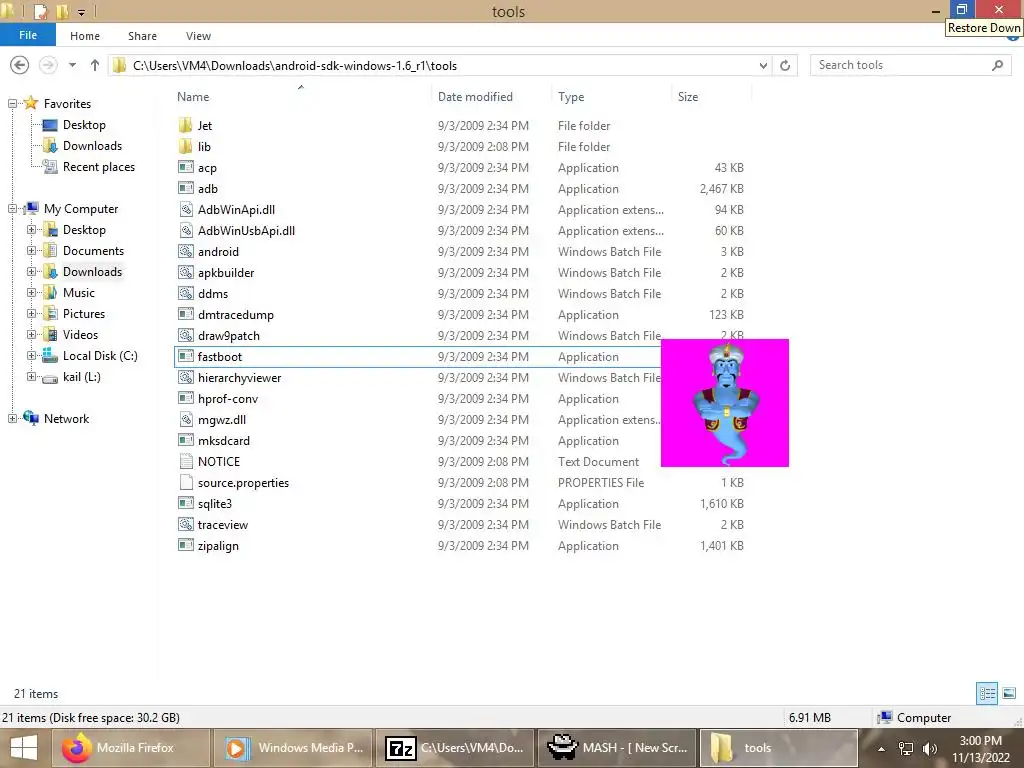Viewport: 1024px width, 768px height.
Task: Switch to the Share ribbon tab
Action: [x=142, y=36]
